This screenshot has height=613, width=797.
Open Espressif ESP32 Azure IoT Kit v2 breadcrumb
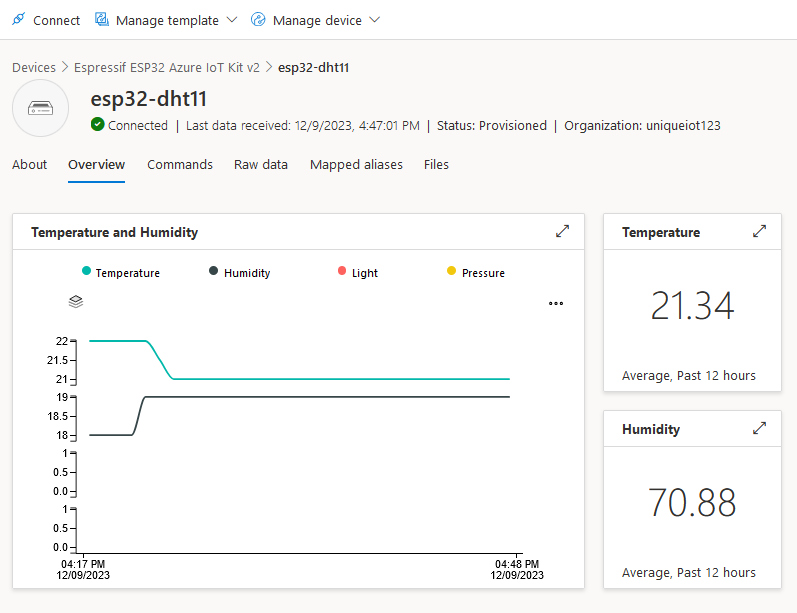(167, 67)
